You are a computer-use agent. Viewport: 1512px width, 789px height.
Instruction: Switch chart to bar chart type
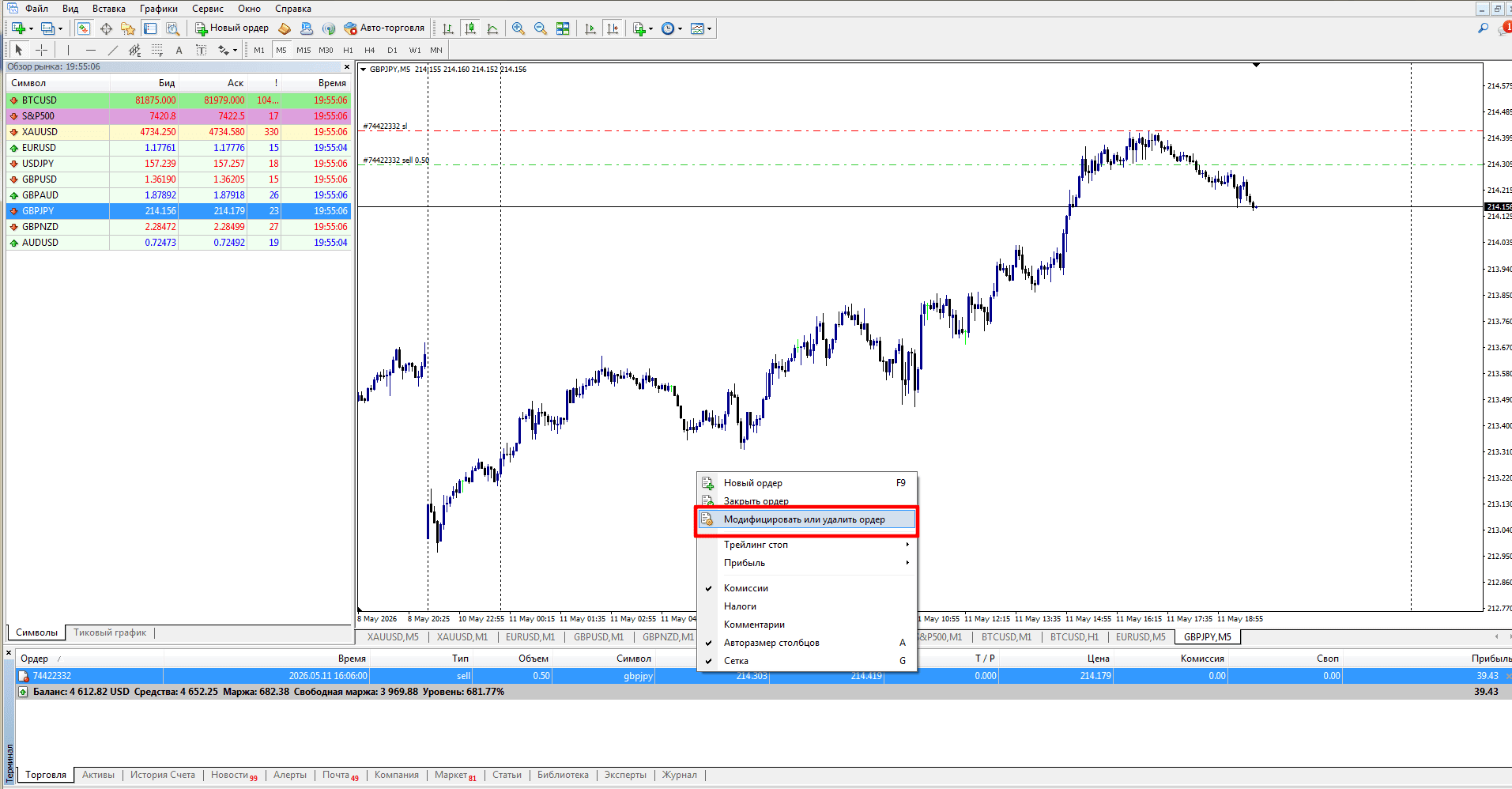[448, 28]
